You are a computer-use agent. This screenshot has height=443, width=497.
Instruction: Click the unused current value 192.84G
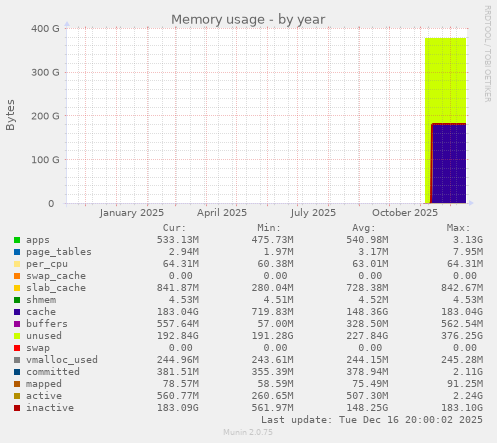(178, 336)
